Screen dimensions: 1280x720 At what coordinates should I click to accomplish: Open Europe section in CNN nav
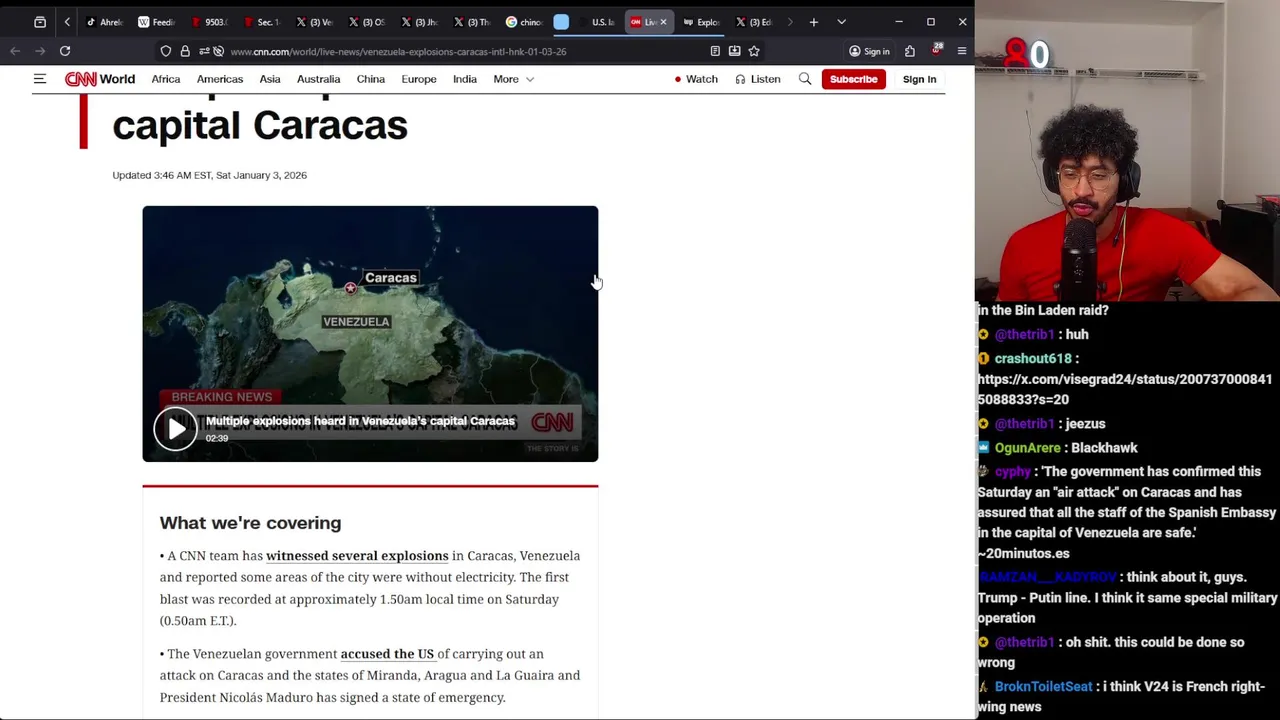pyautogui.click(x=419, y=79)
